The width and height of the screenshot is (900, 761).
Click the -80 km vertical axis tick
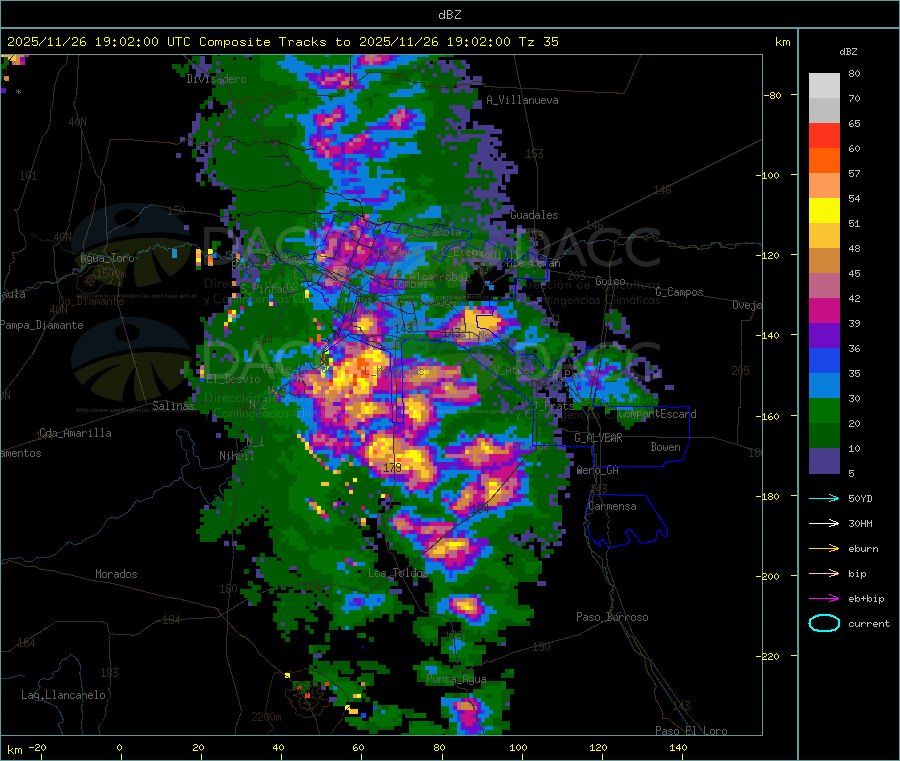(x=773, y=95)
